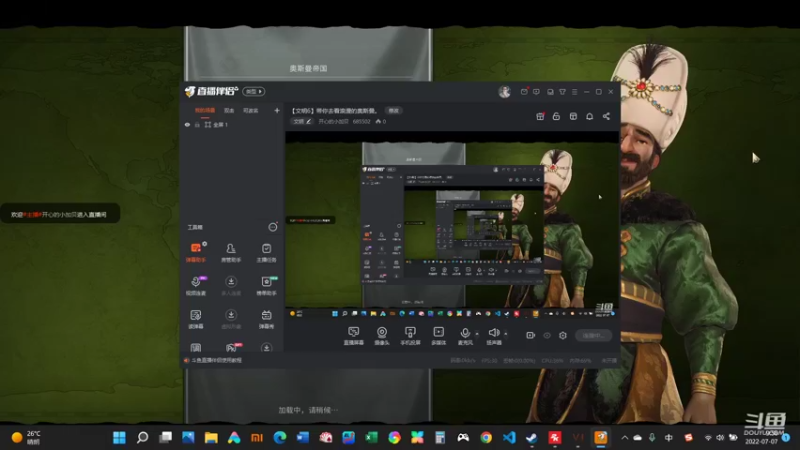This screenshot has width=800, height=450.
Task: Open stream settings gear icon
Action: tap(563, 335)
